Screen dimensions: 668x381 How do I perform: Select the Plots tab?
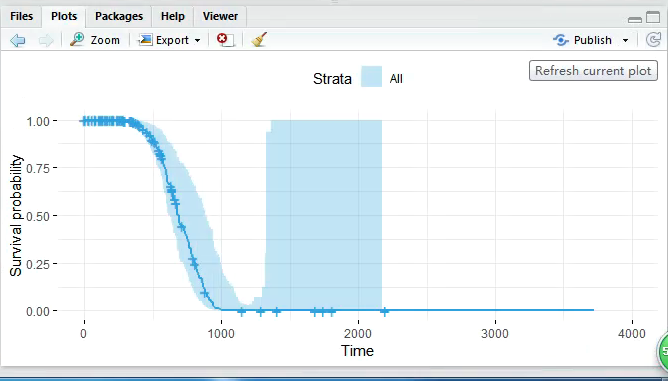64,16
